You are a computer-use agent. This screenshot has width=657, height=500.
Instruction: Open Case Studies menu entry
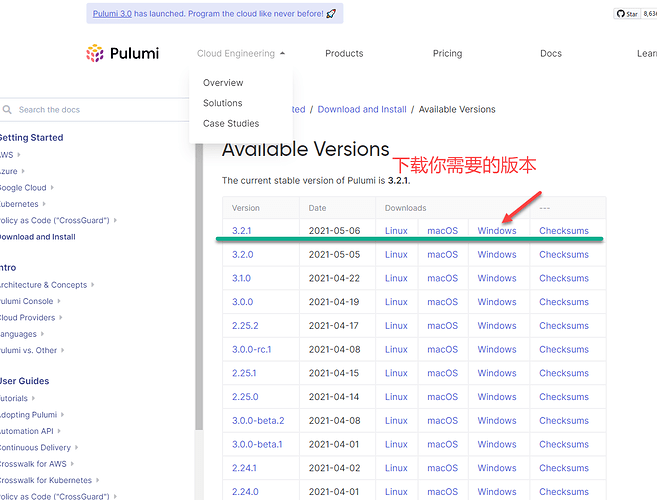231,124
